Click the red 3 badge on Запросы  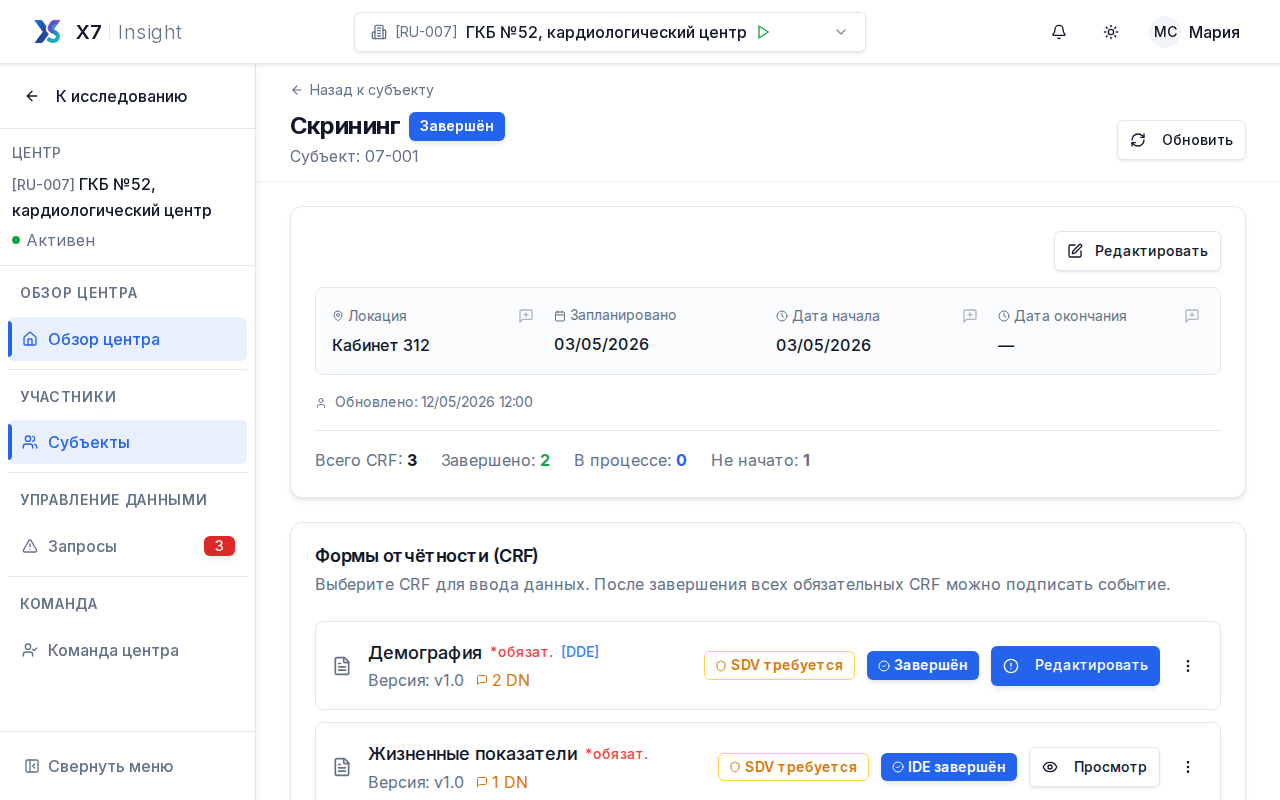219,546
